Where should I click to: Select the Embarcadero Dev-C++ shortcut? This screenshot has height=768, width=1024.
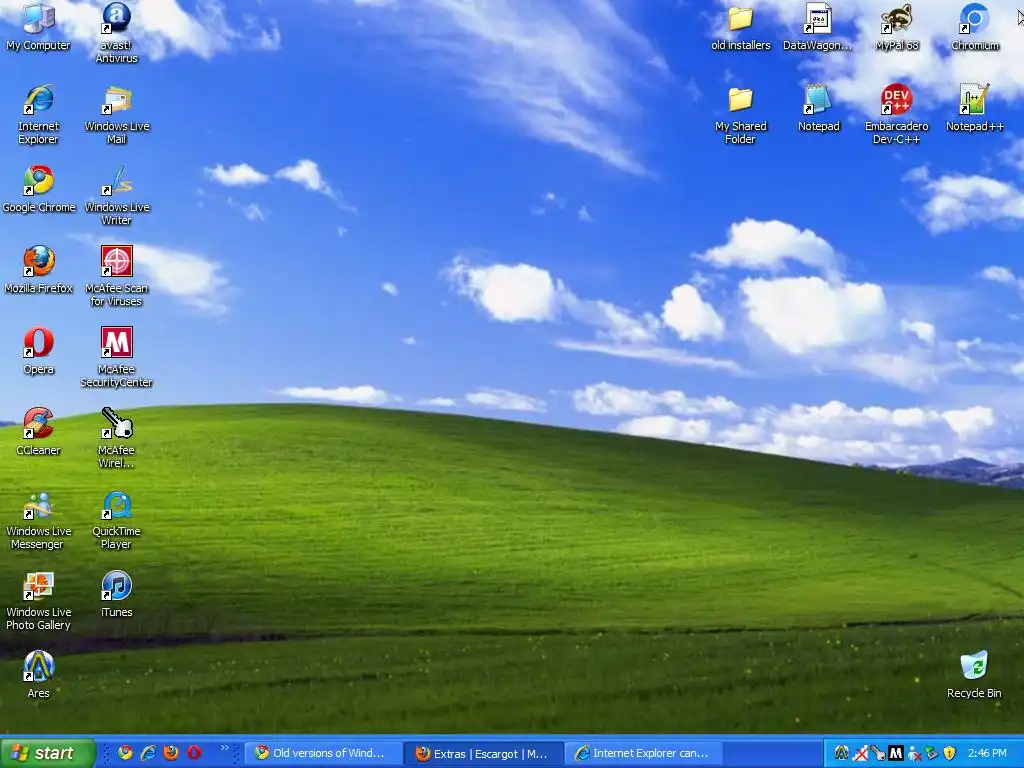tap(897, 114)
